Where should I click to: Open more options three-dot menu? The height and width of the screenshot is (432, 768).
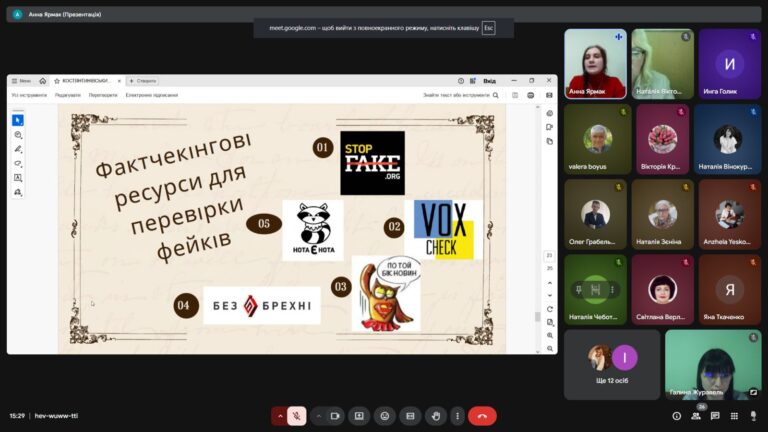pyautogui.click(x=457, y=416)
